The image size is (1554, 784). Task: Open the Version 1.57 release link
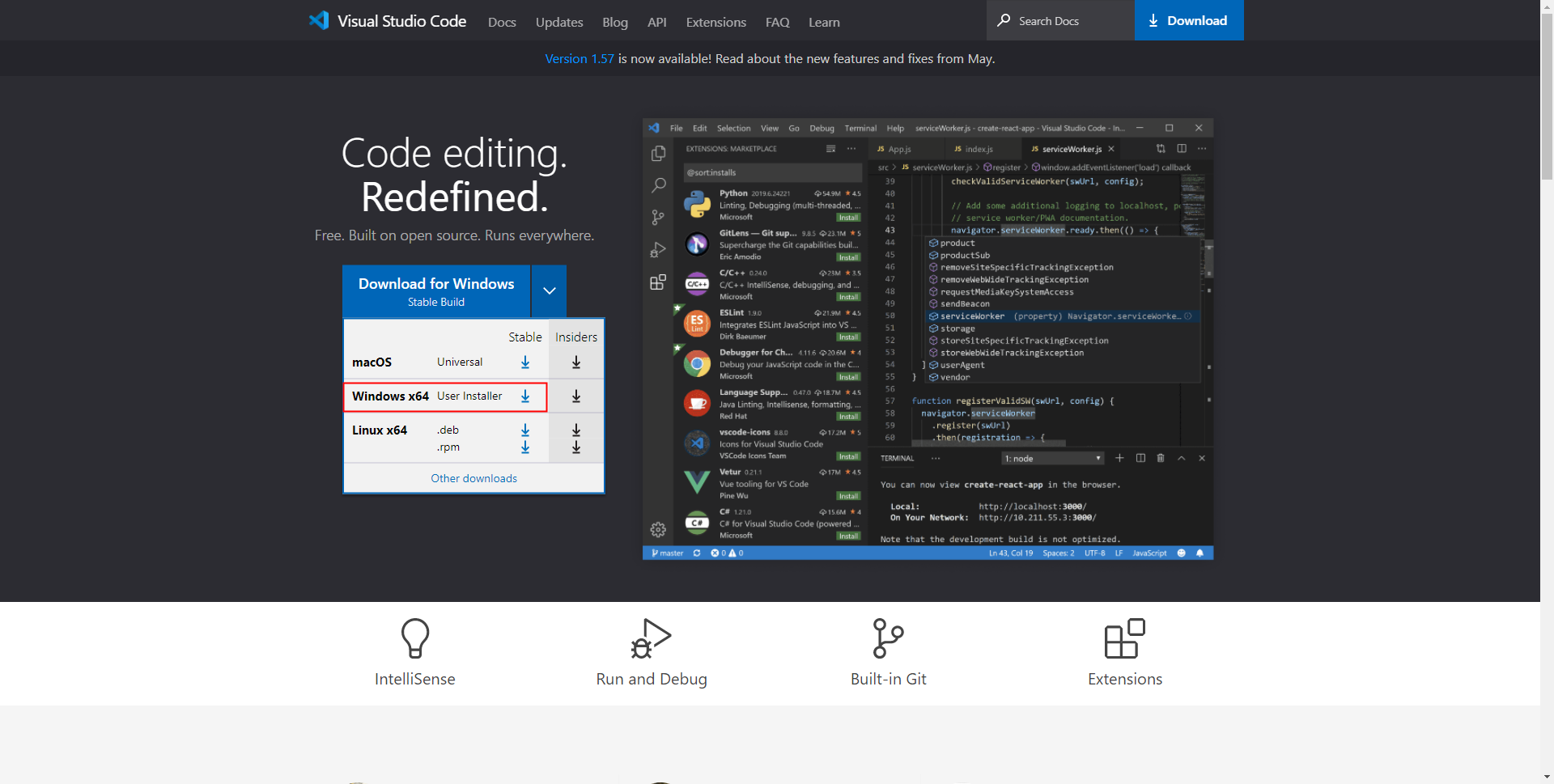click(x=580, y=59)
